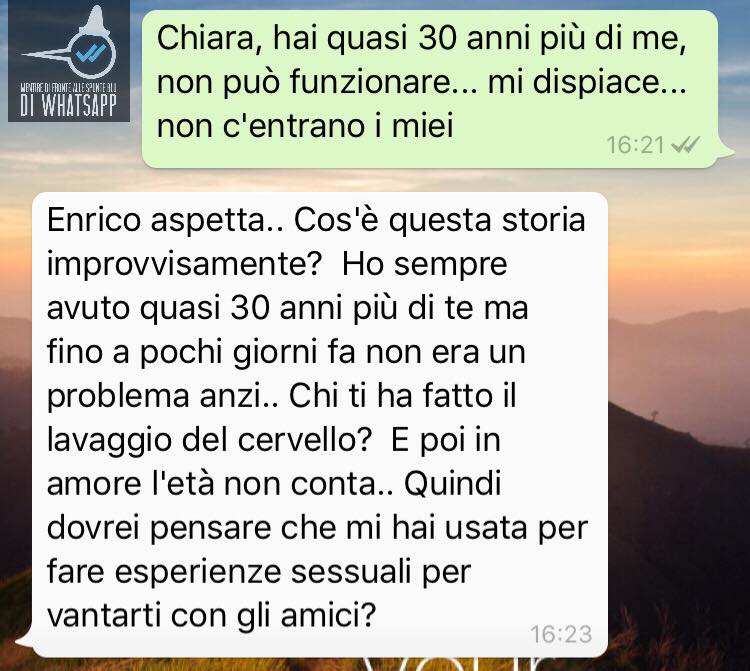Click the Di WhatsApp watermark logo

click(69, 61)
